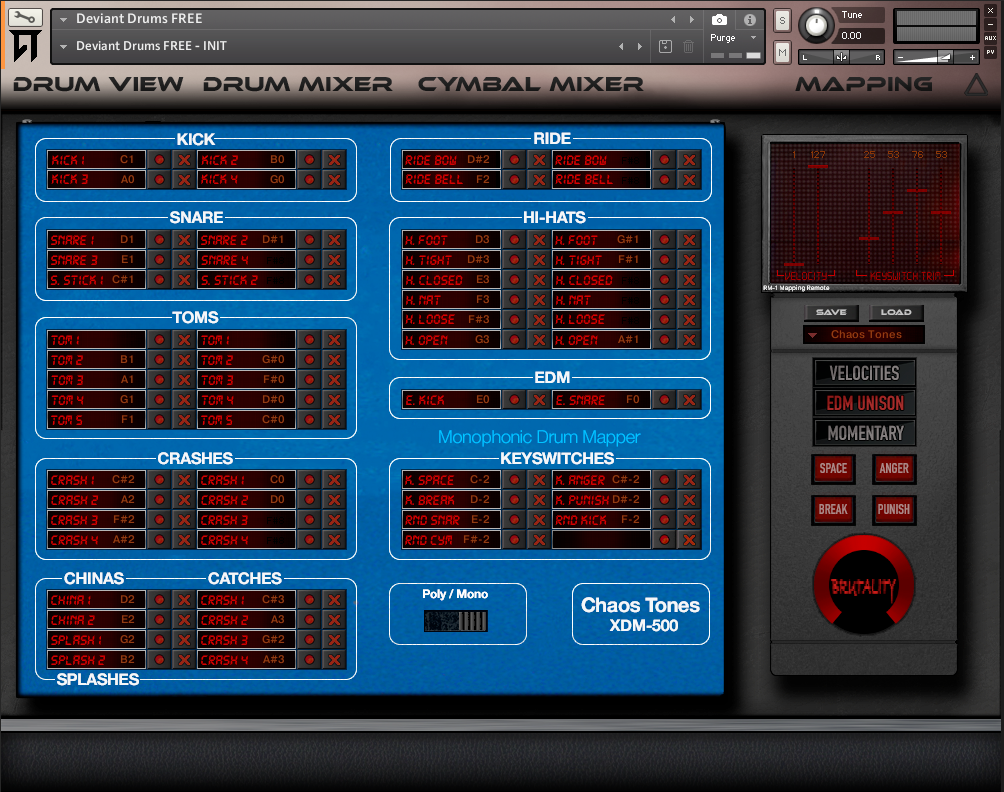The width and height of the screenshot is (1004, 792).
Task: Open snapshots via the camera icon
Action: pyautogui.click(x=720, y=20)
